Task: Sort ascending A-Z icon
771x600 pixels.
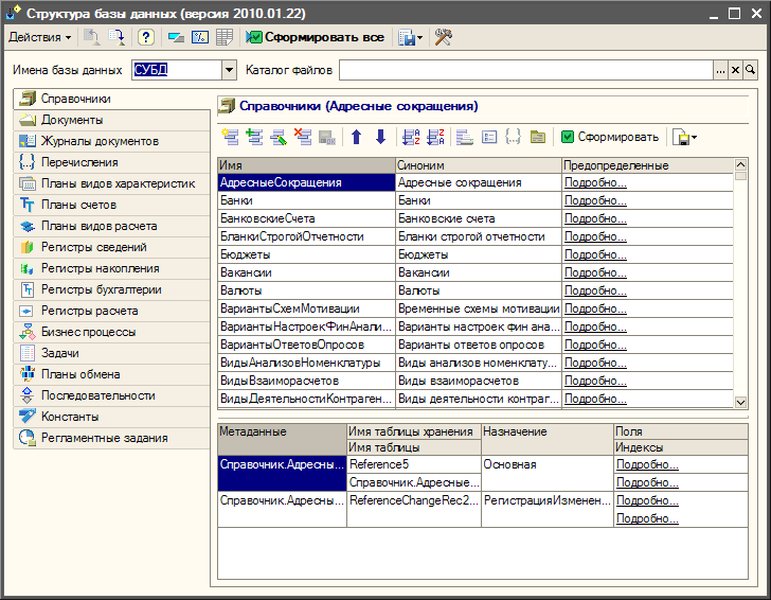Action: [411, 137]
